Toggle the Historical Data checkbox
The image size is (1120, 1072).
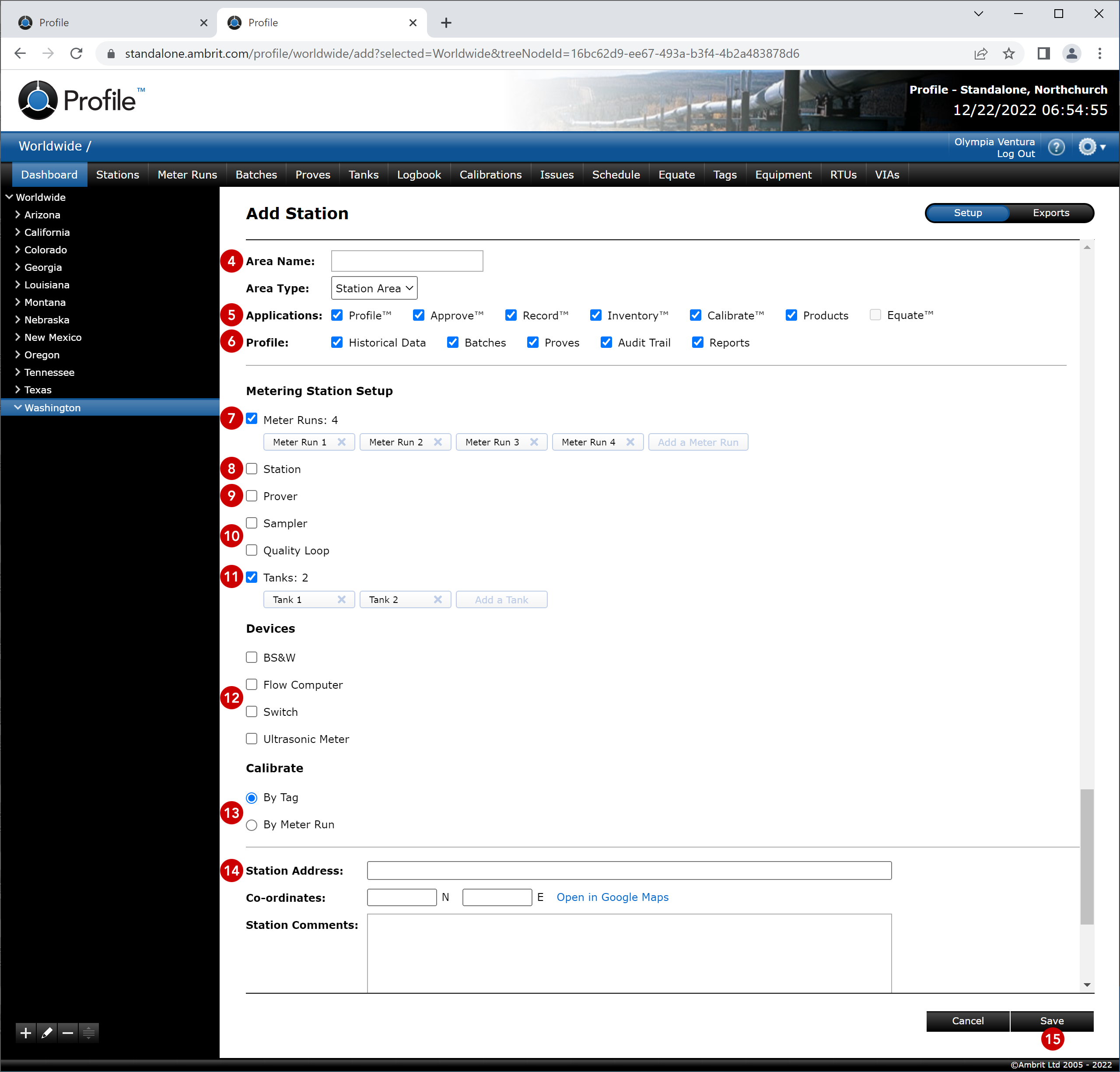click(336, 342)
